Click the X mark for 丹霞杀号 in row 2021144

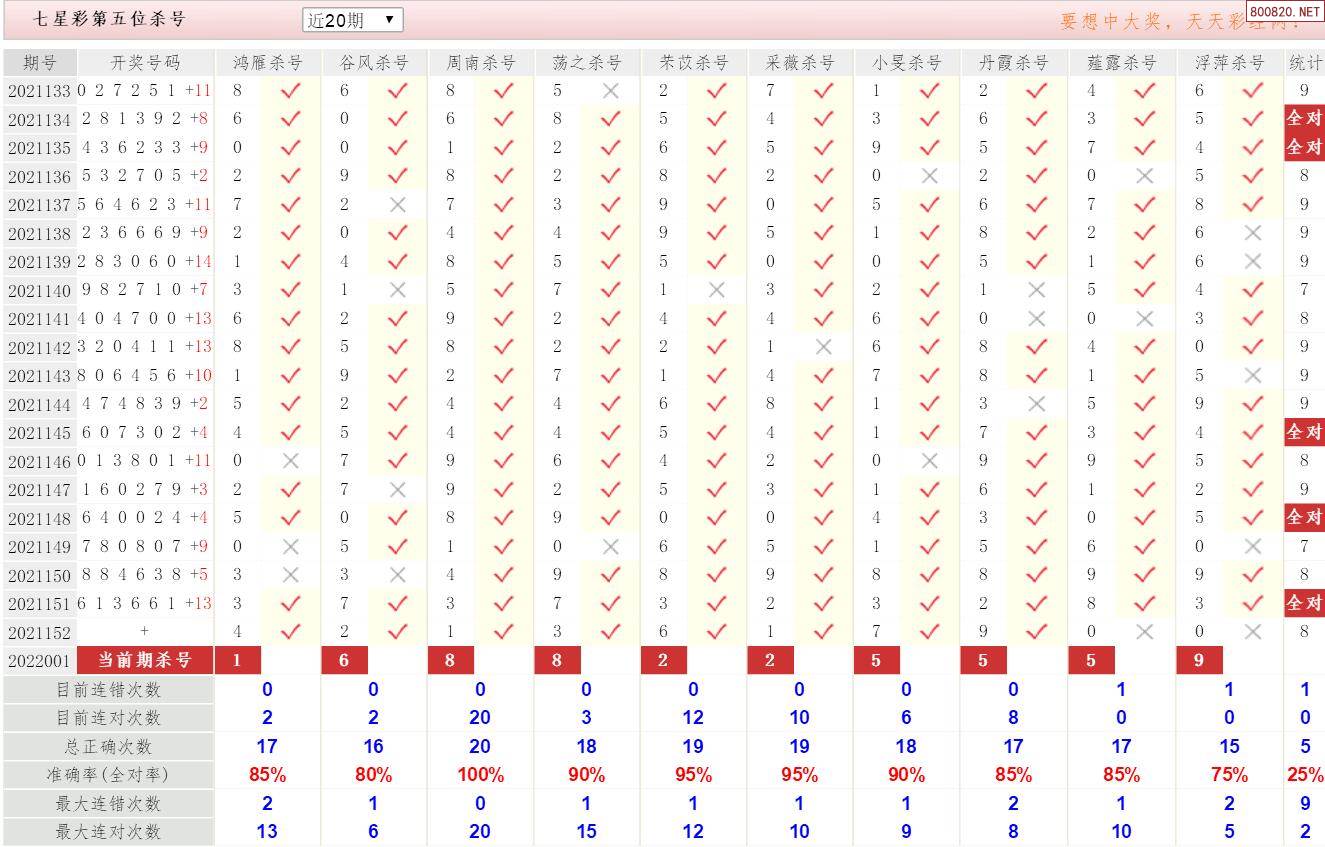click(1037, 404)
